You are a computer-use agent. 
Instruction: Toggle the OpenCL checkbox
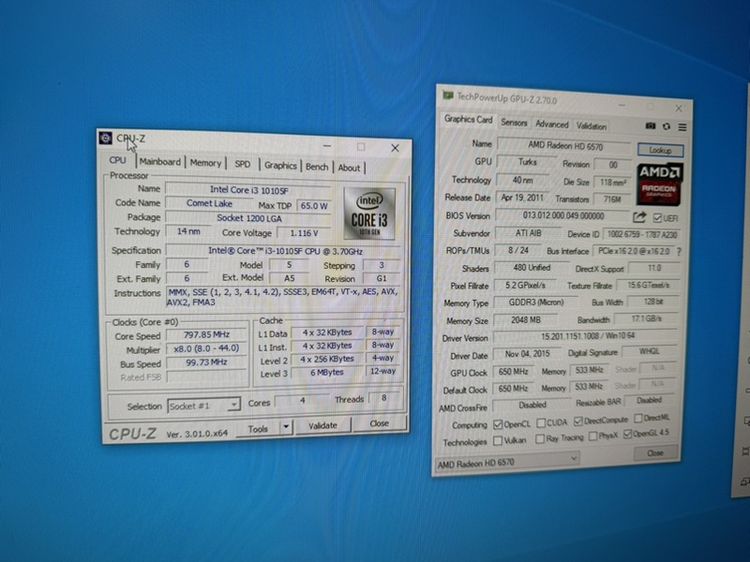(x=497, y=424)
